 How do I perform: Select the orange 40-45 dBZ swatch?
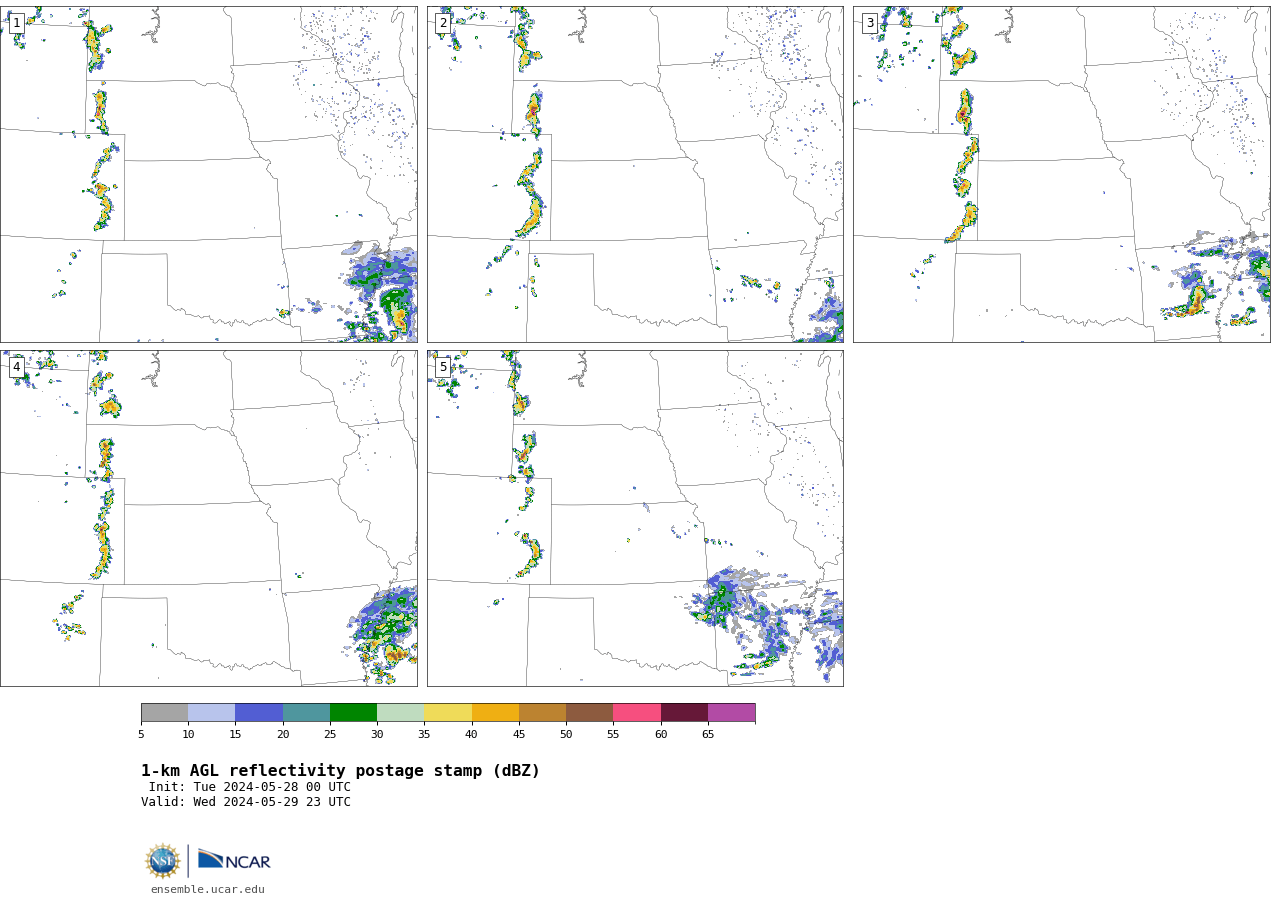point(495,713)
